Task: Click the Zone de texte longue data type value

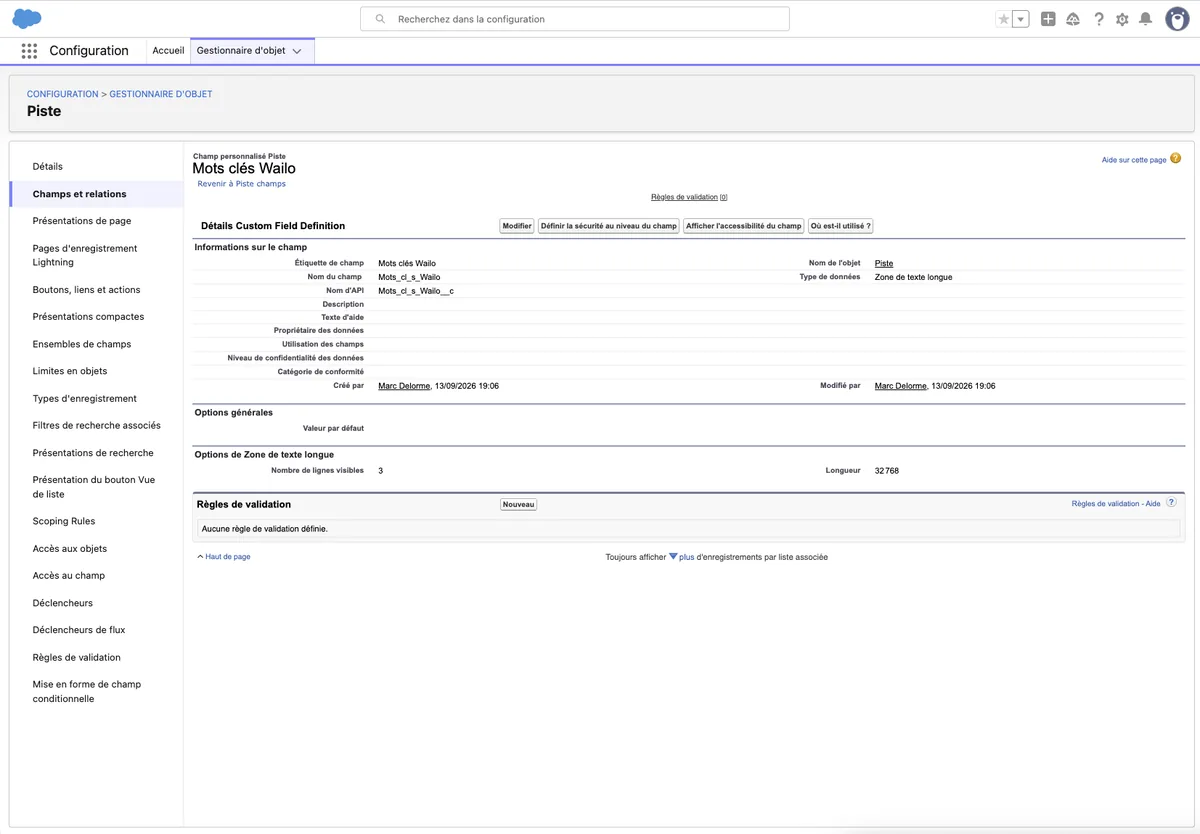Action: (914, 277)
